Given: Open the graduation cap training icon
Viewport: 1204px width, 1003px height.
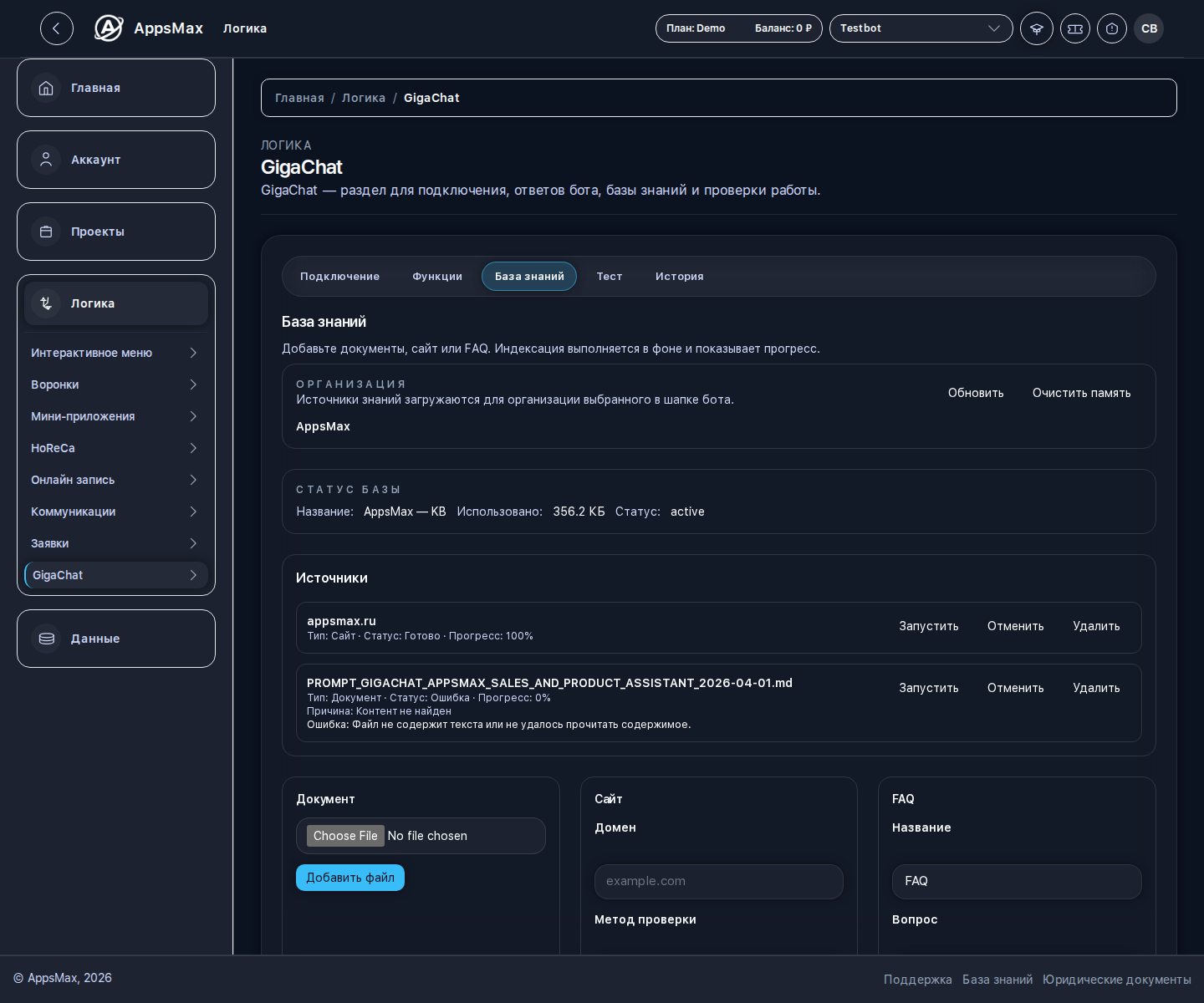Looking at the screenshot, I should [x=1037, y=28].
